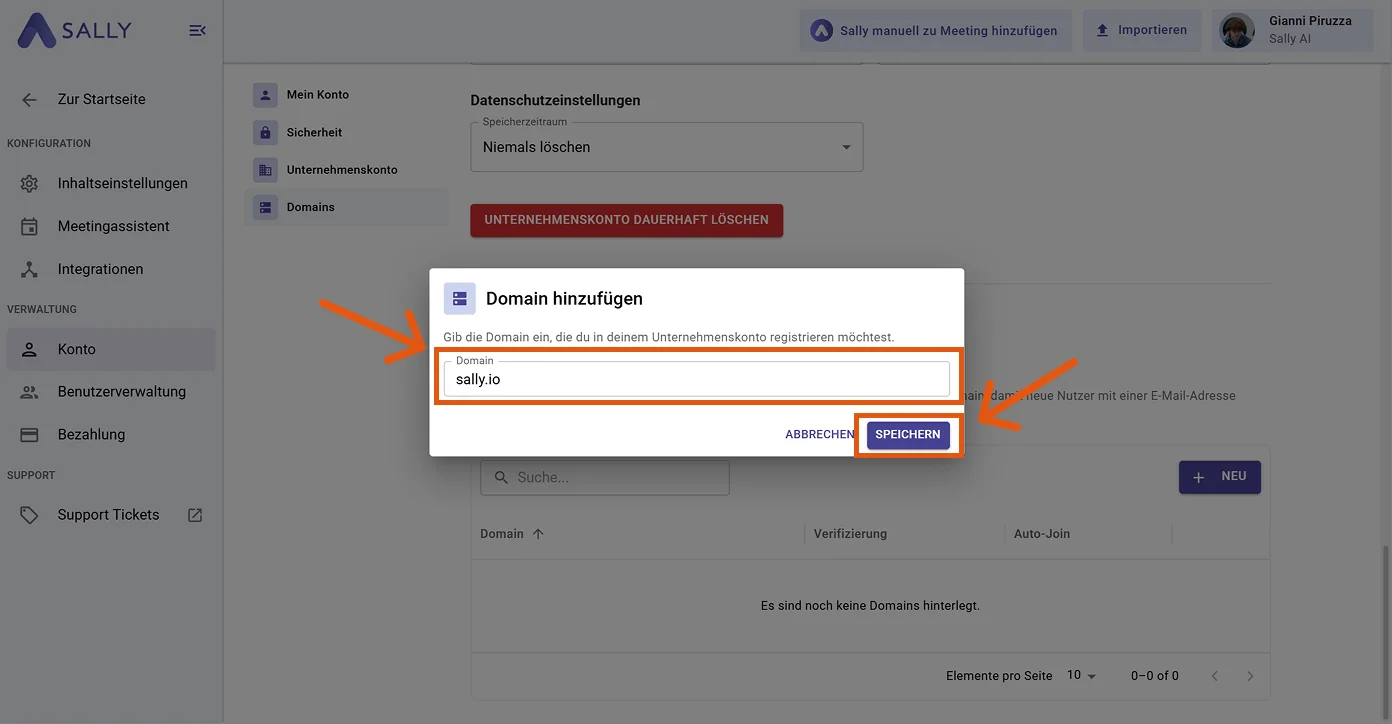Click the Benutzerverwaltung people icon
Viewport: 1392px width, 724px height.
click(x=29, y=392)
